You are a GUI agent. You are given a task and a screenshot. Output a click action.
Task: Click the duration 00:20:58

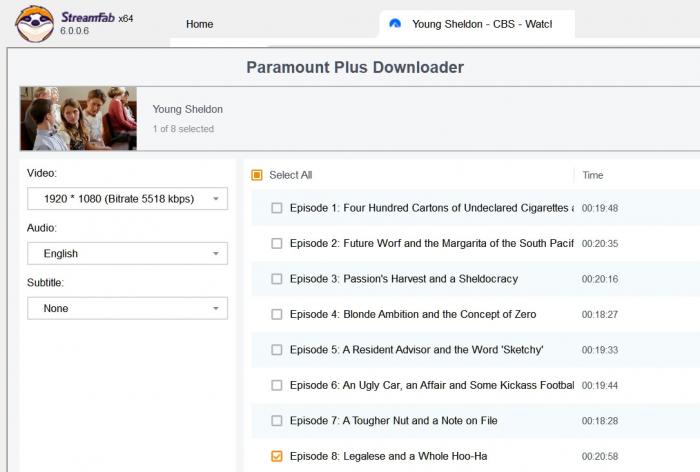[600, 456]
